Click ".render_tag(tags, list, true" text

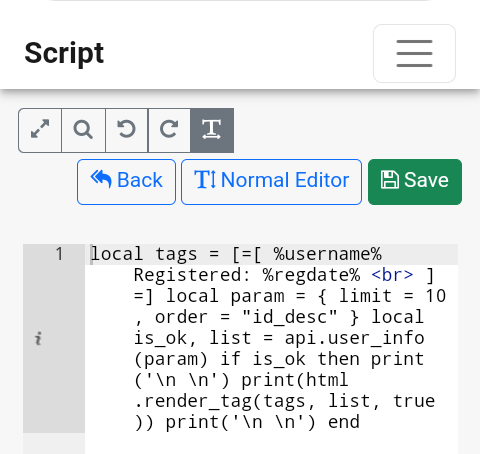click(285, 401)
